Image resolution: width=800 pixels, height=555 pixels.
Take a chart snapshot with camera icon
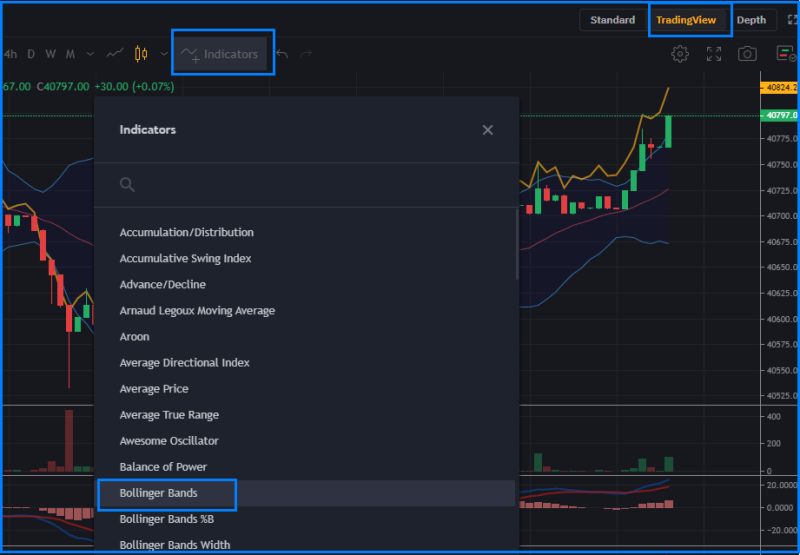747,54
